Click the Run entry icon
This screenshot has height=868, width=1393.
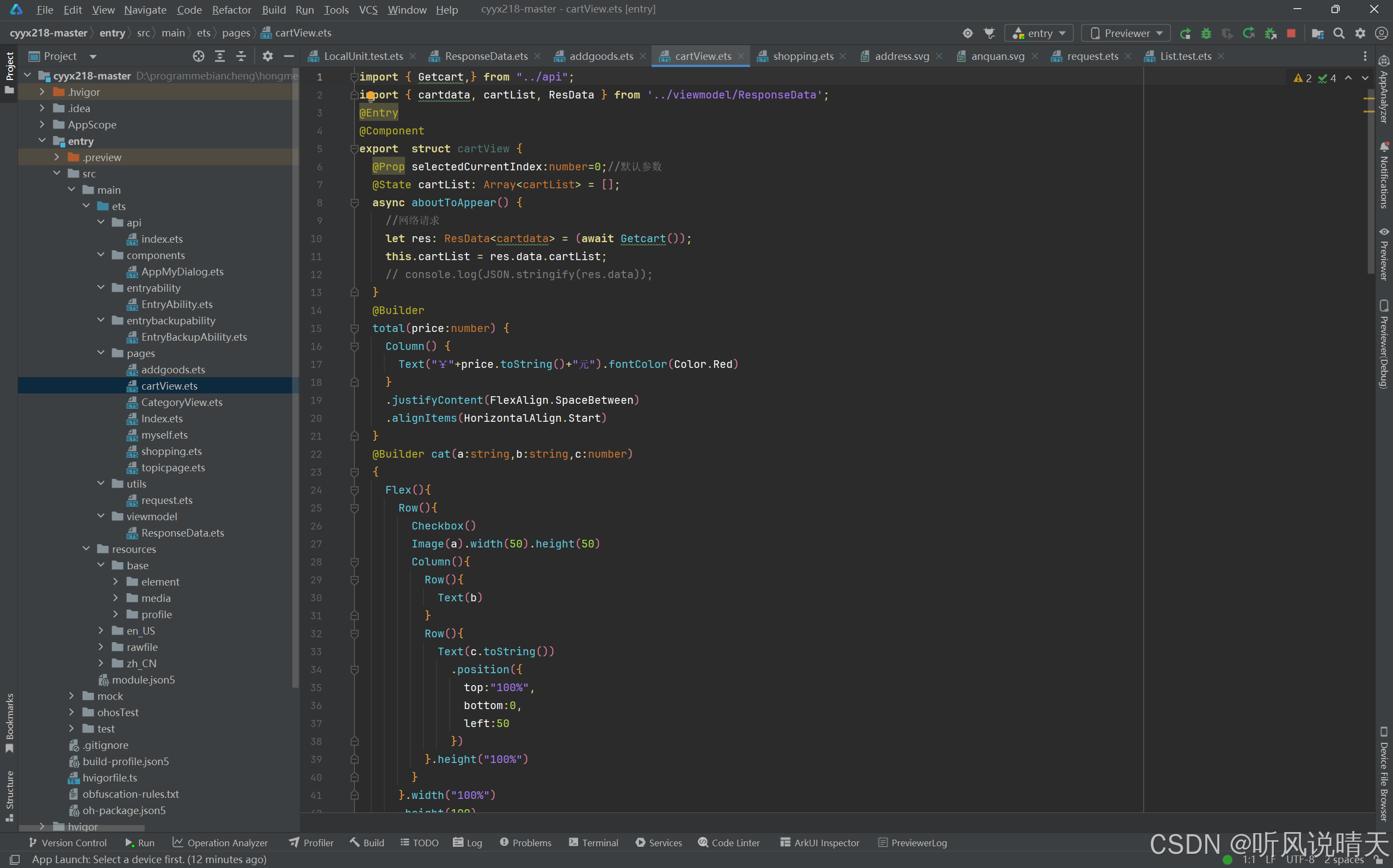coord(1185,33)
